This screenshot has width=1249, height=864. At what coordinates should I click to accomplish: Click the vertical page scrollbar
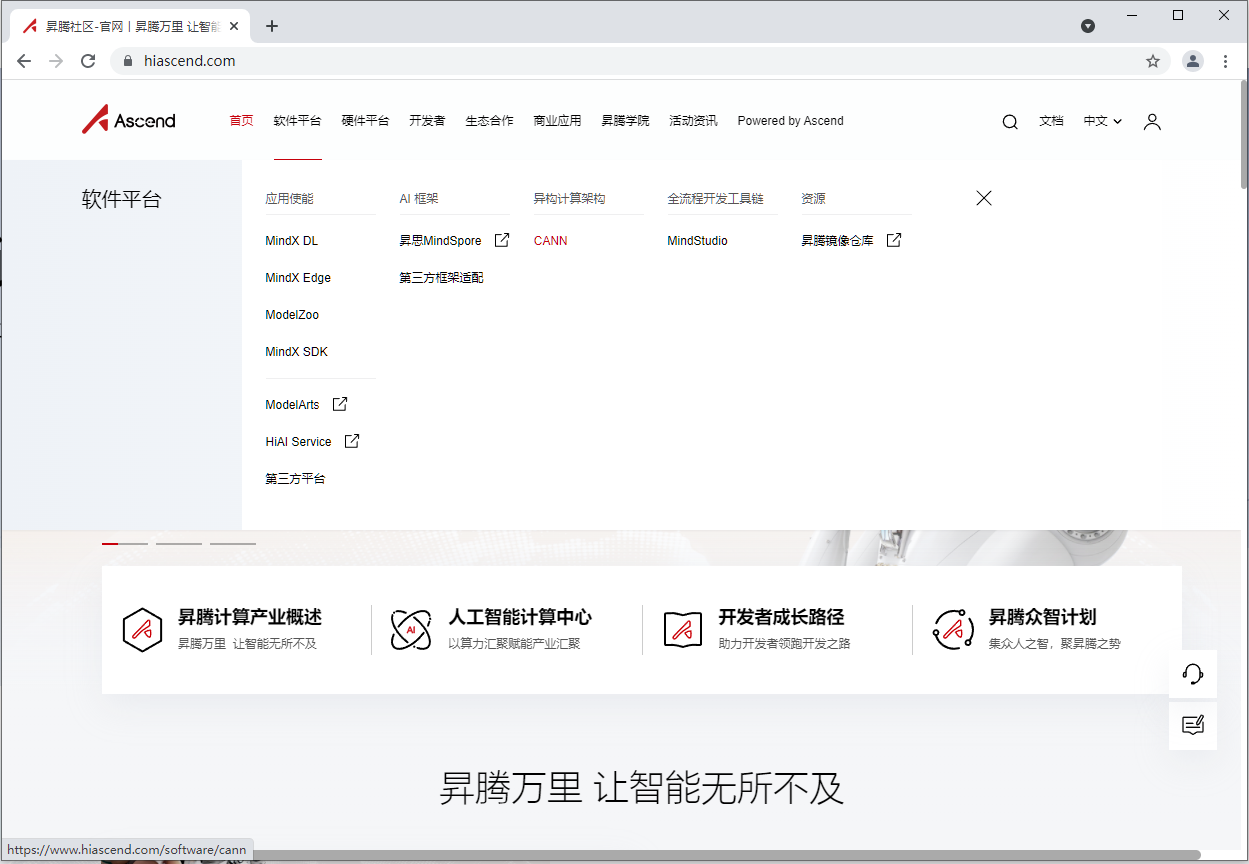click(1243, 135)
